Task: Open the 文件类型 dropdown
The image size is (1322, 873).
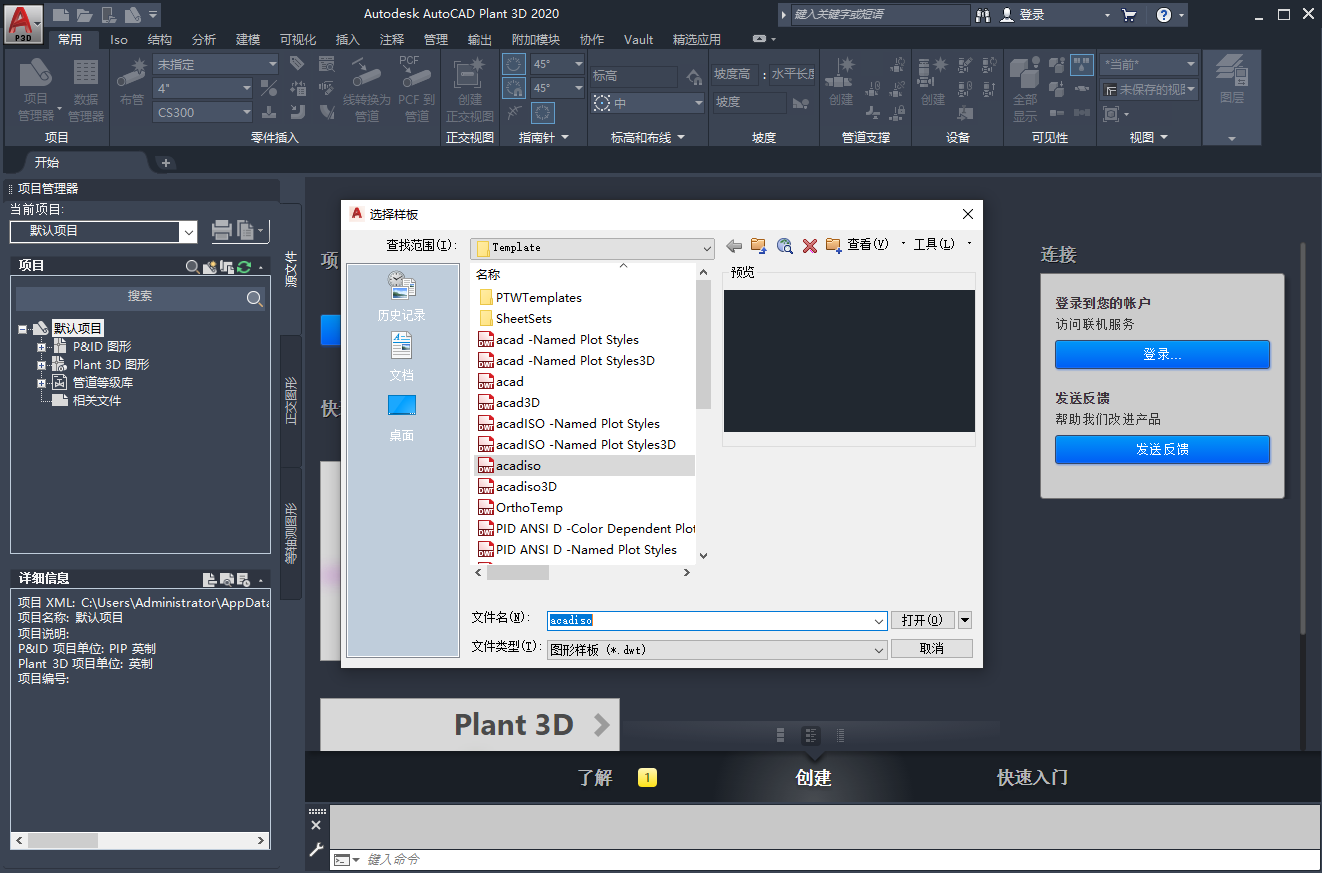Action: tap(880, 648)
